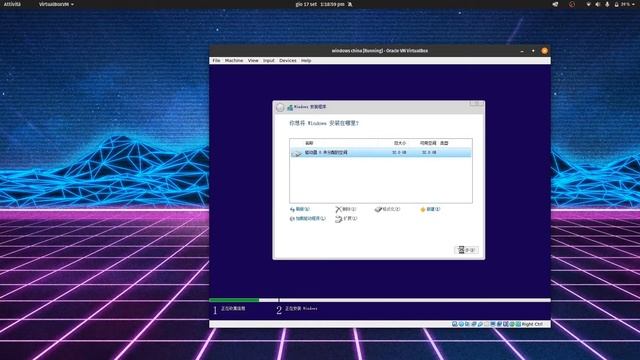Close the Windows Setup dialog
640x360 pixels.
coord(476,104)
